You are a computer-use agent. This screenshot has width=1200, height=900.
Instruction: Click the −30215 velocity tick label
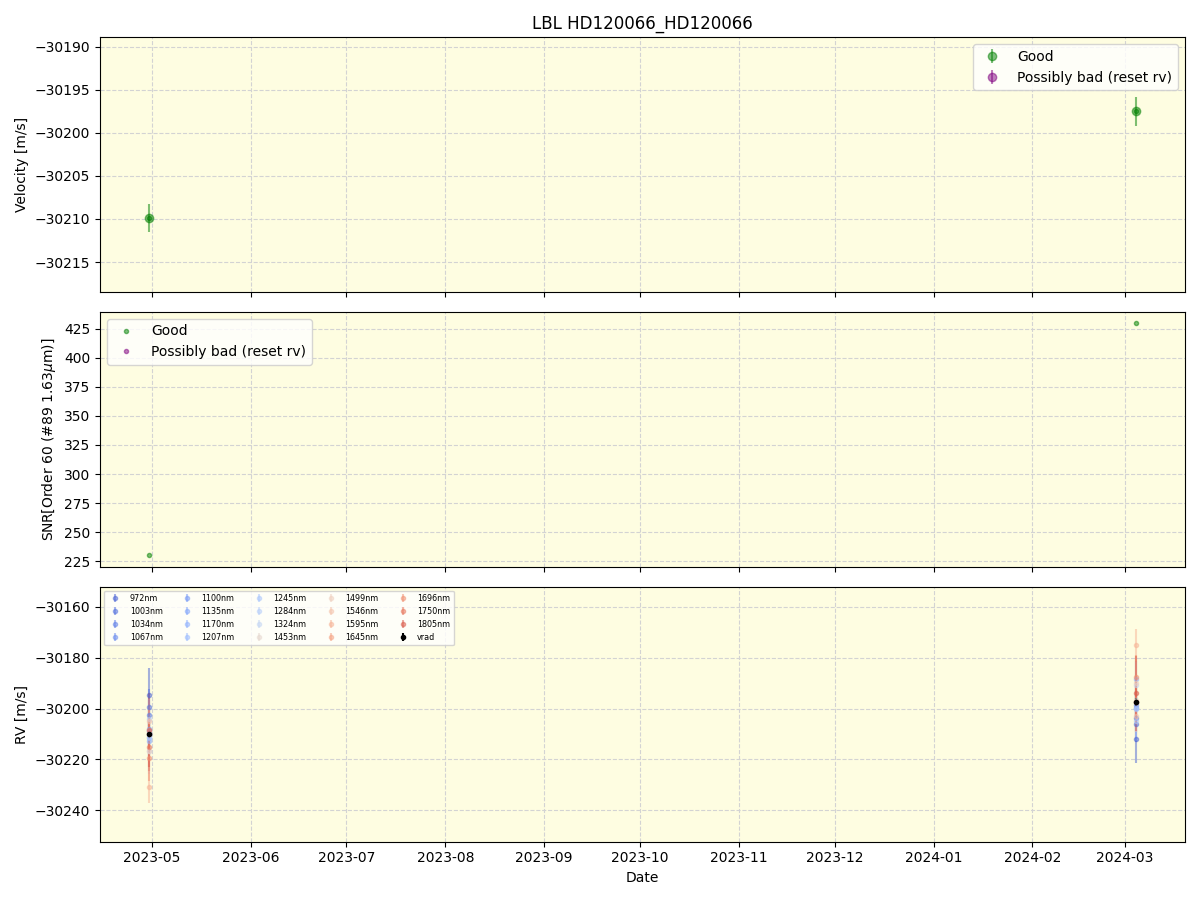(x=64, y=263)
